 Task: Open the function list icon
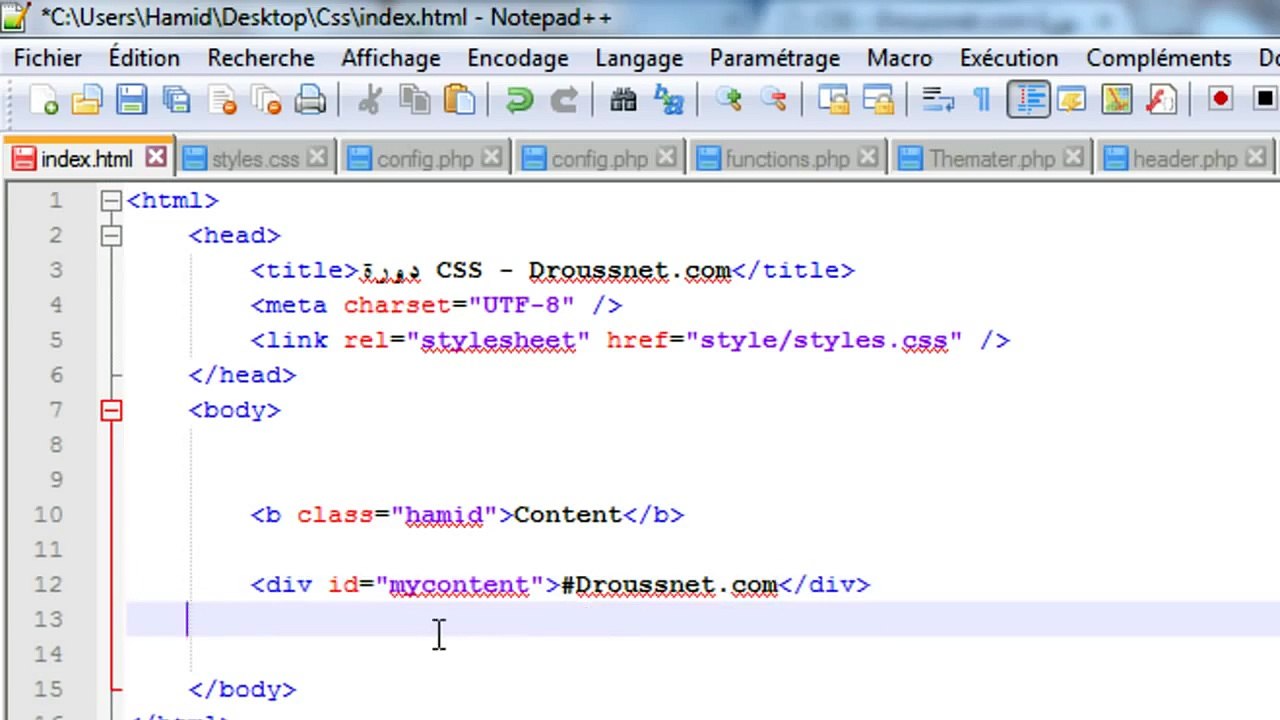(1161, 100)
